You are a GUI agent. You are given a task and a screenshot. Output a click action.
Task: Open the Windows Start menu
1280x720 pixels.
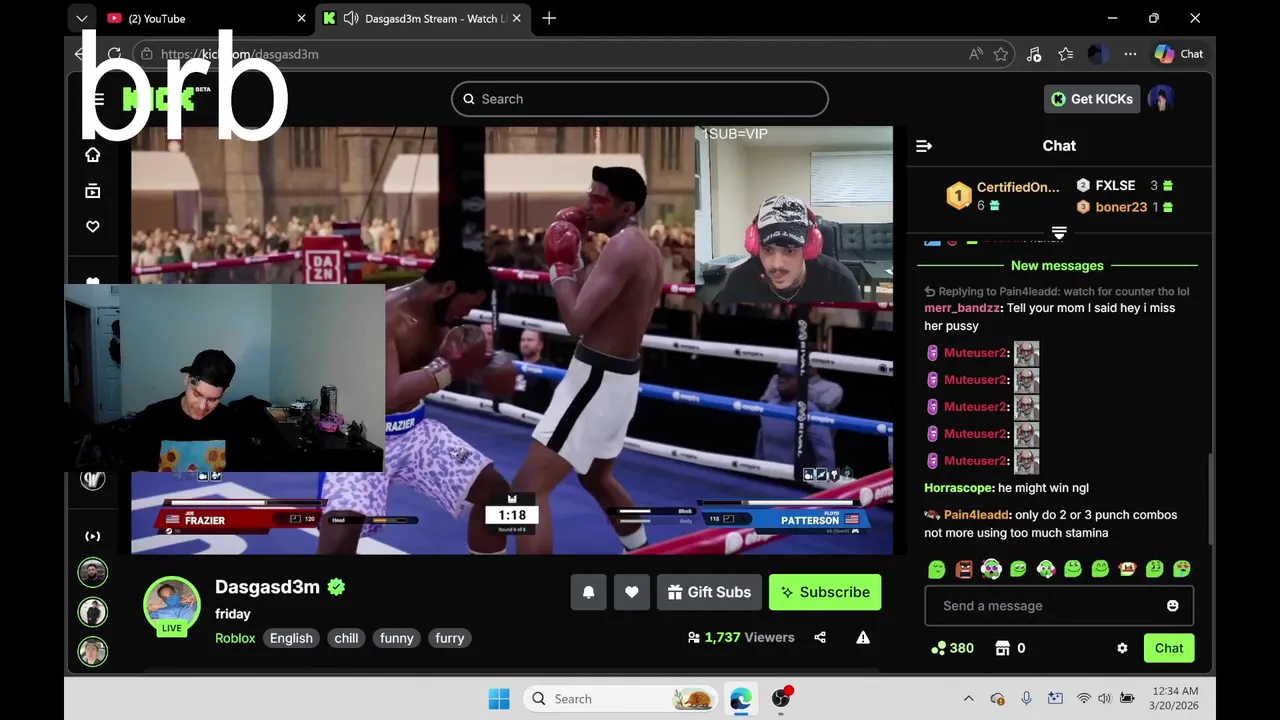tap(499, 699)
